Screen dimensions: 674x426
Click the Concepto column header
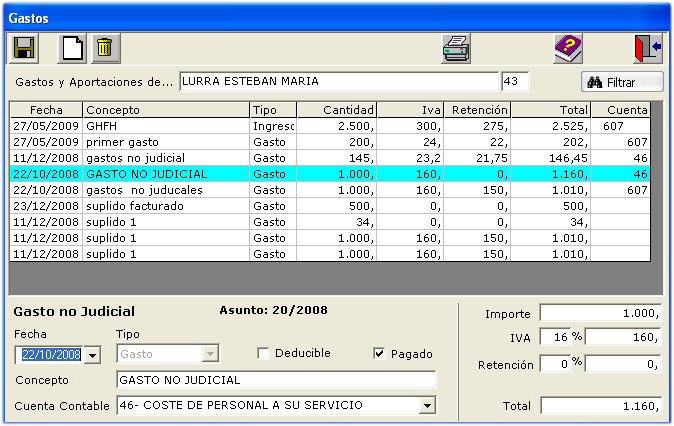pyautogui.click(x=165, y=110)
